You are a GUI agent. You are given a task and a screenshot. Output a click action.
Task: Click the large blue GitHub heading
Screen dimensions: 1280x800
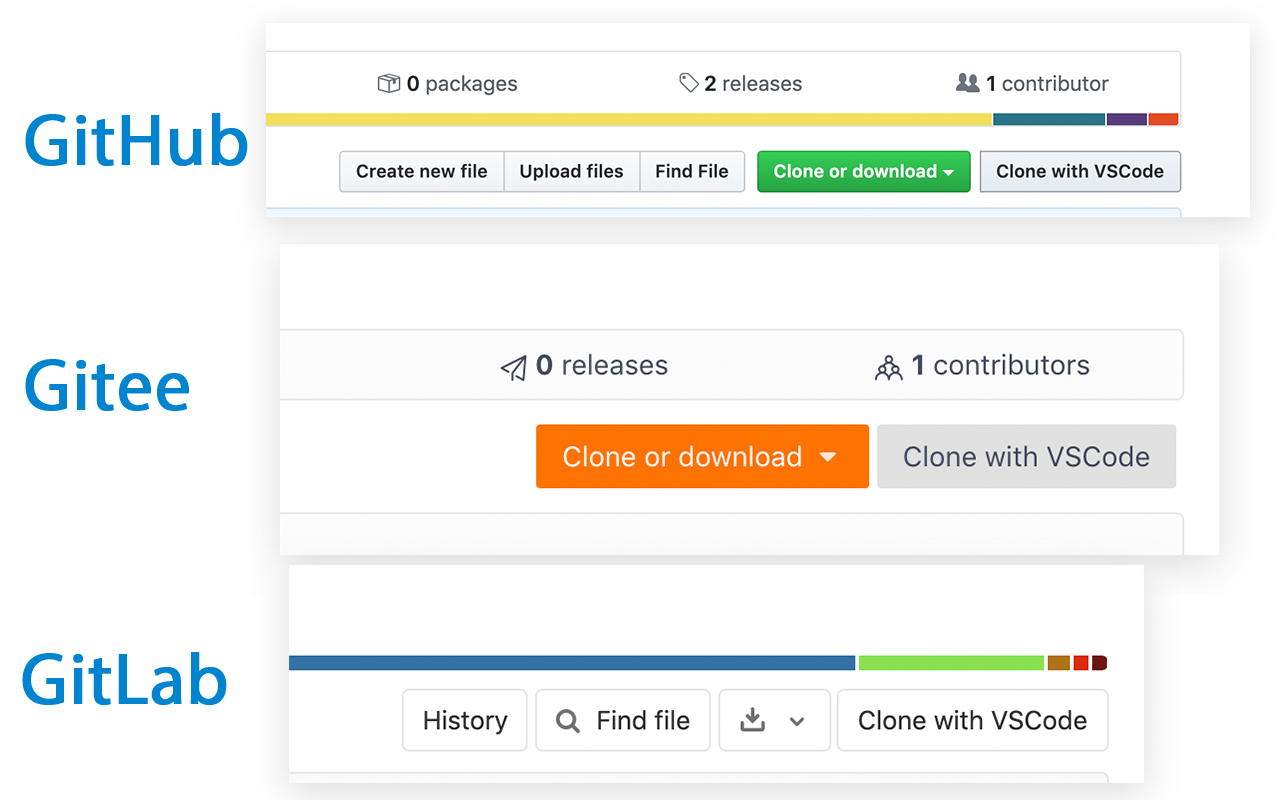click(x=136, y=141)
